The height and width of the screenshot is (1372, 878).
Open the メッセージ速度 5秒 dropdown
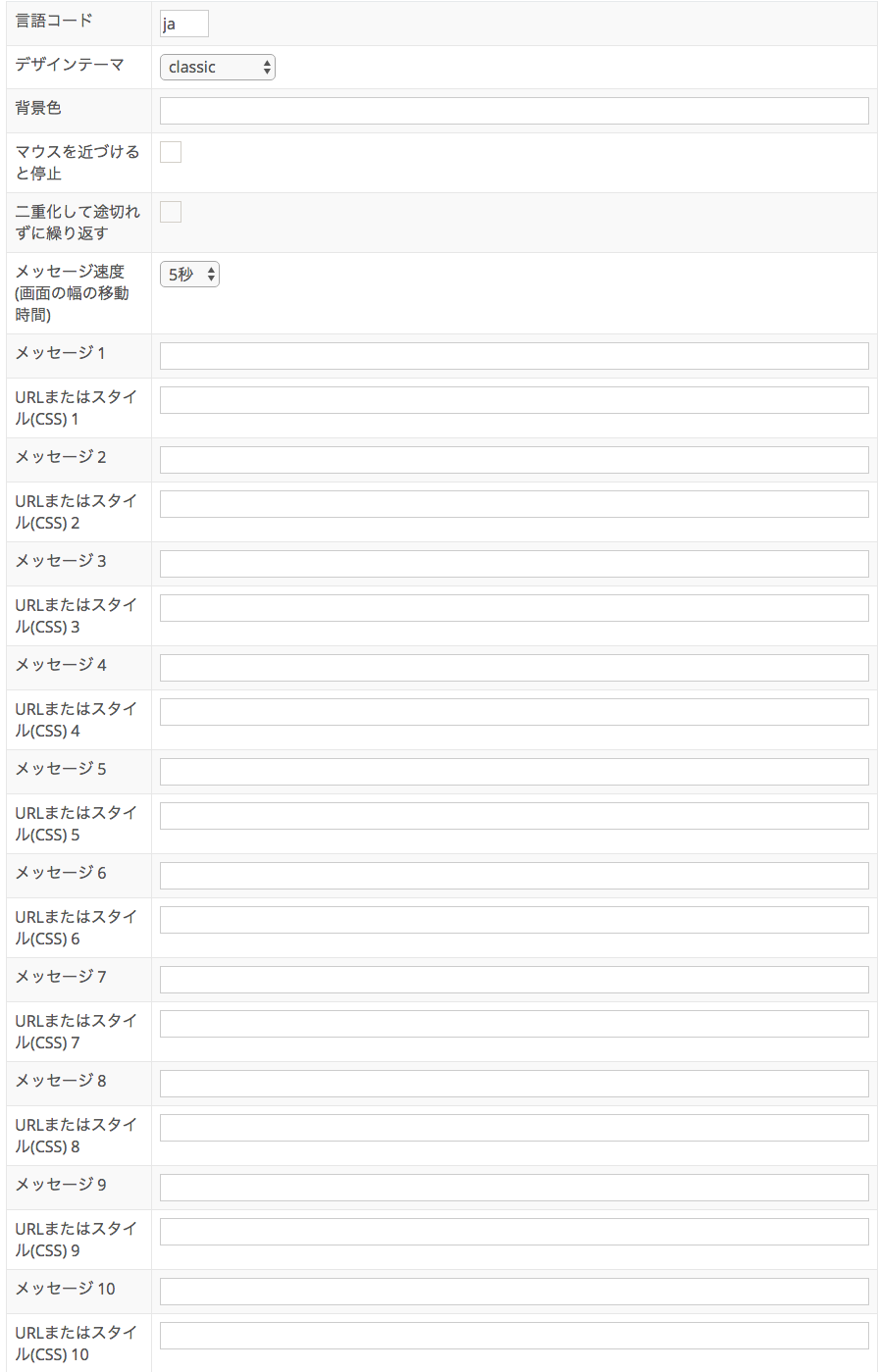pyautogui.click(x=189, y=275)
